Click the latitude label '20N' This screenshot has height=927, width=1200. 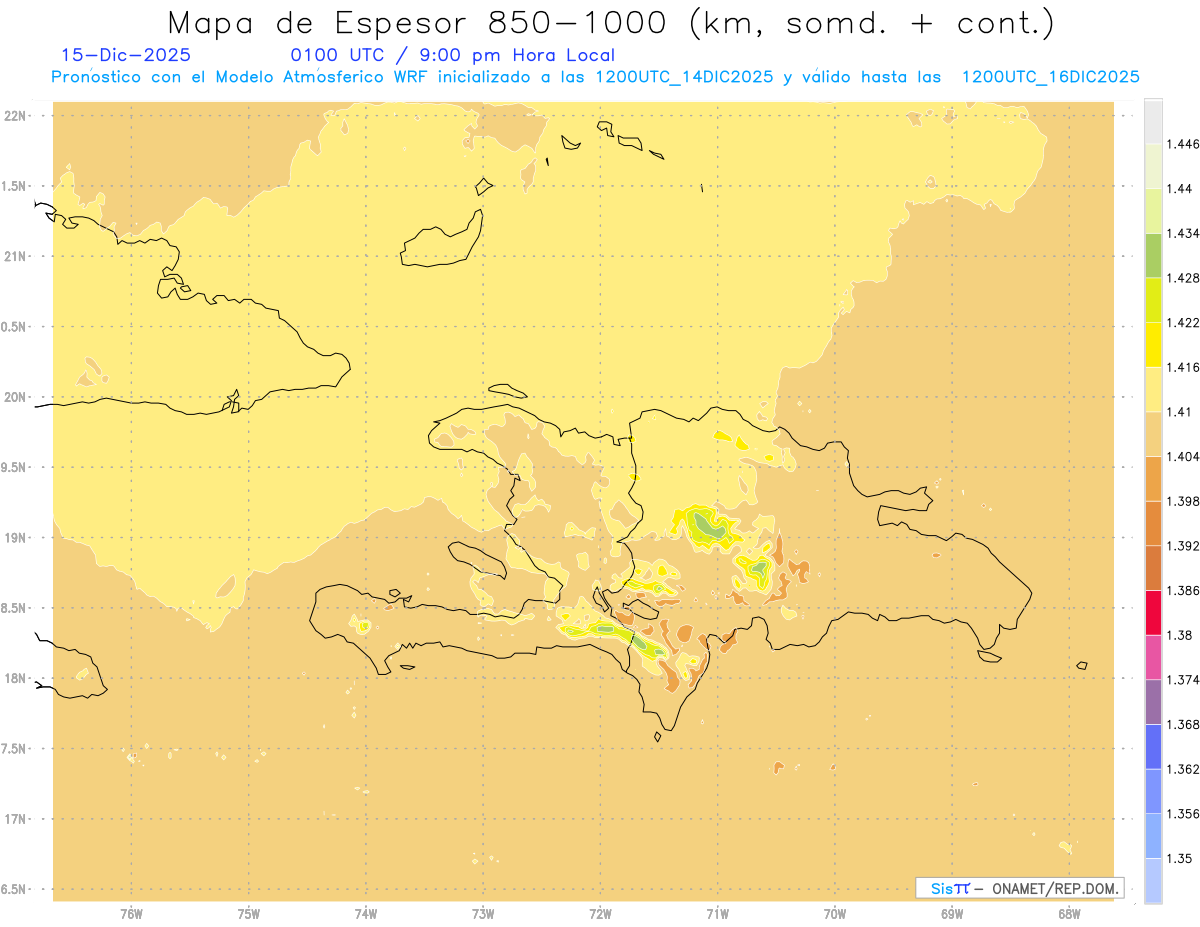15,397
